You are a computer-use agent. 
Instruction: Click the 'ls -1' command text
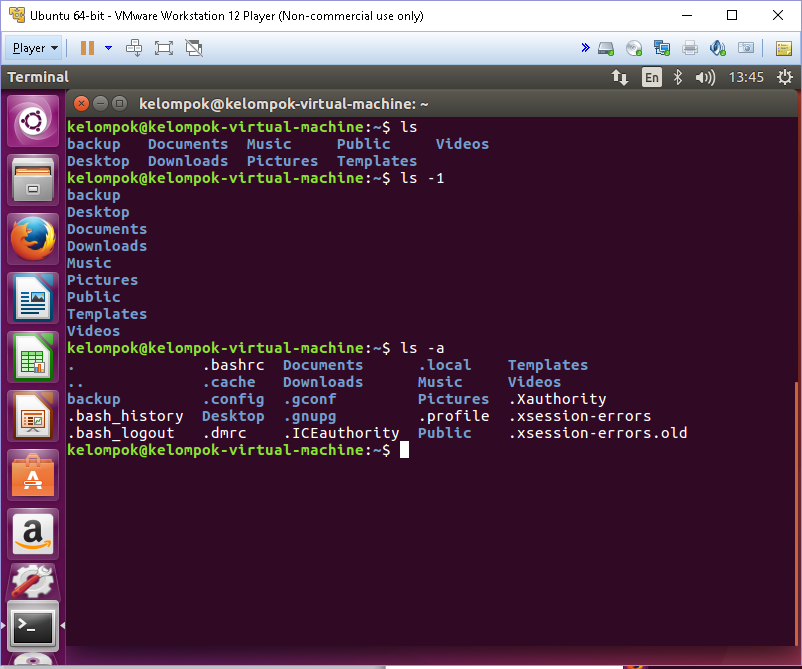coord(422,178)
